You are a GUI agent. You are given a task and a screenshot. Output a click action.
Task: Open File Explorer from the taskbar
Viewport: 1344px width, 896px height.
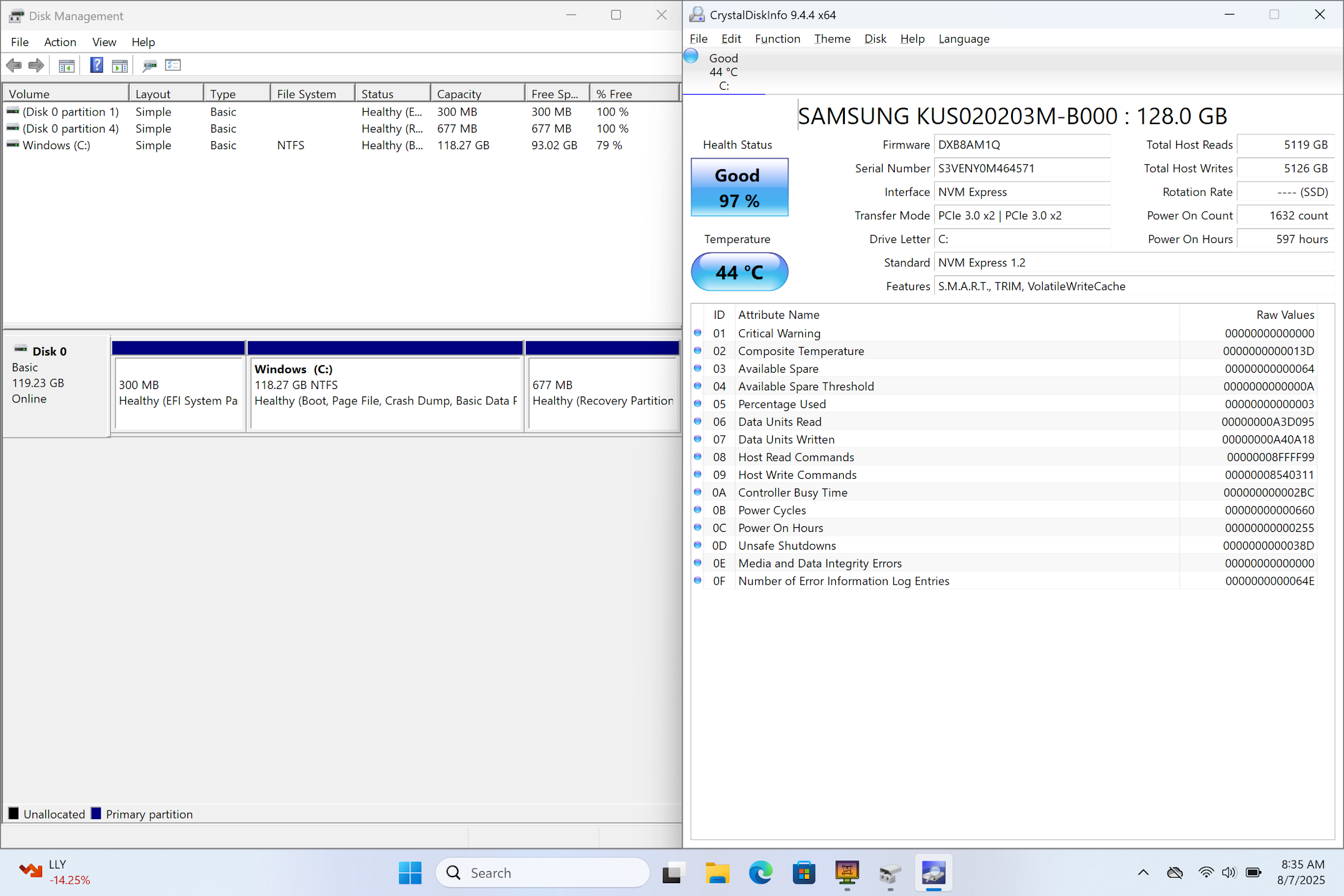[717, 873]
